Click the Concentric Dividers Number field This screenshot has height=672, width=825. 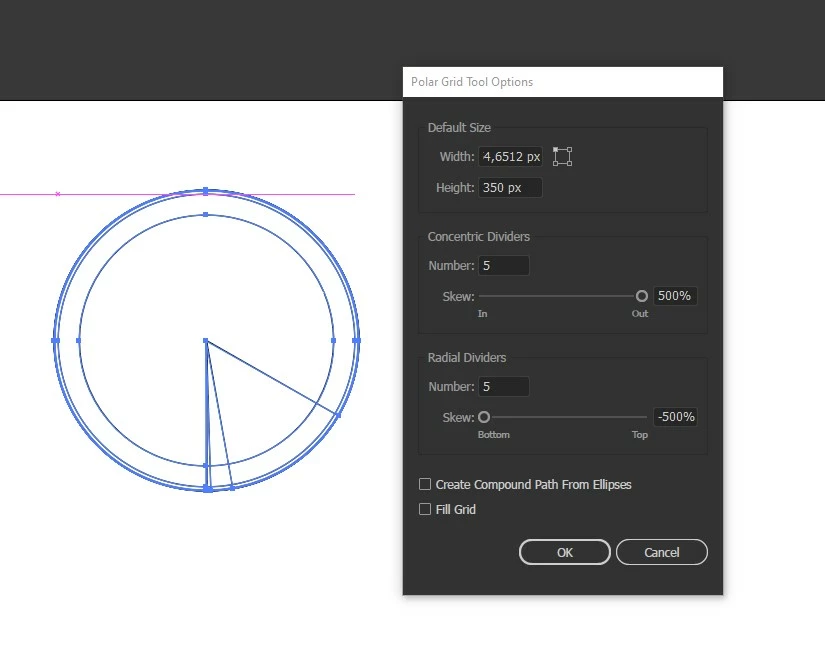[504, 266]
